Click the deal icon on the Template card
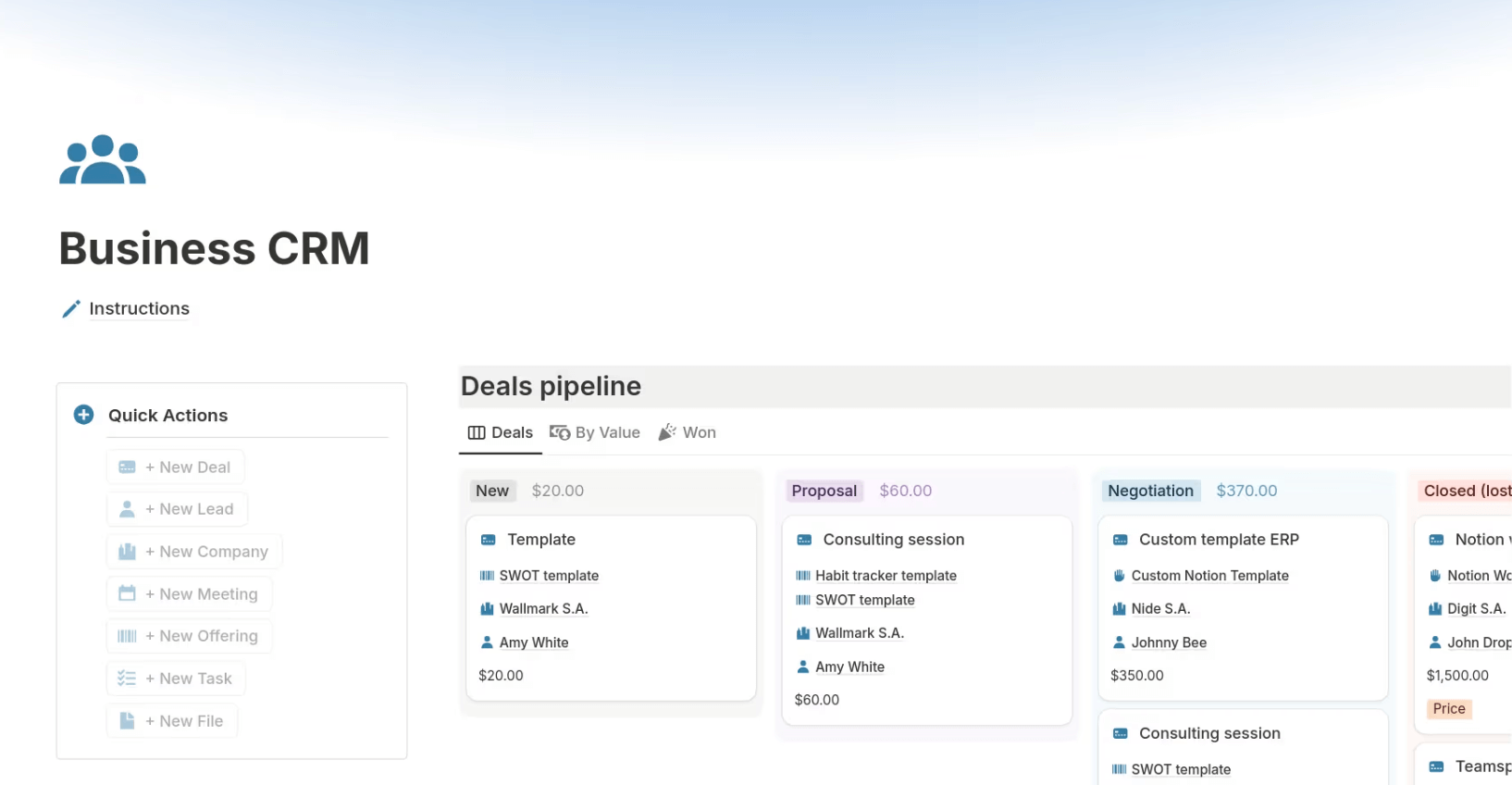Image resolution: width=1512 pixels, height=785 pixels. pos(489,540)
